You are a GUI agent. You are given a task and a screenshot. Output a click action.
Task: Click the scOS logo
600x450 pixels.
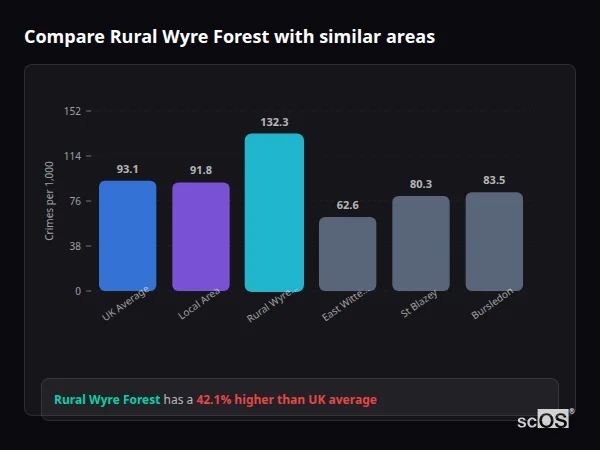click(x=546, y=419)
